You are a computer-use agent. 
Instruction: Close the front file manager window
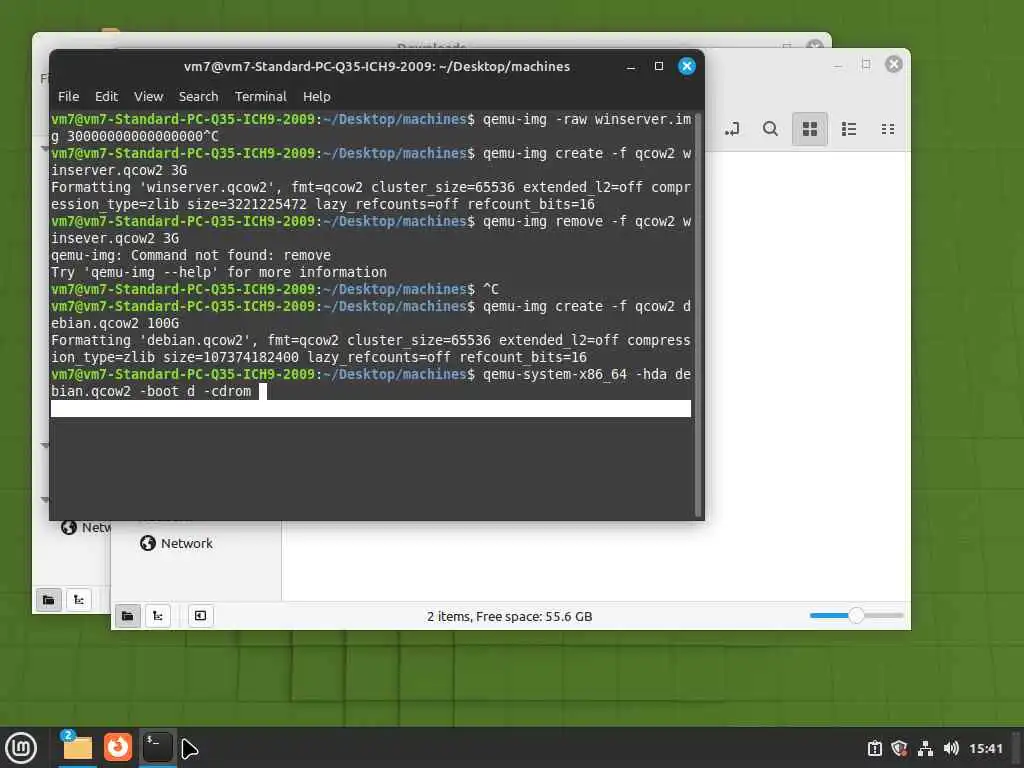coord(894,64)
